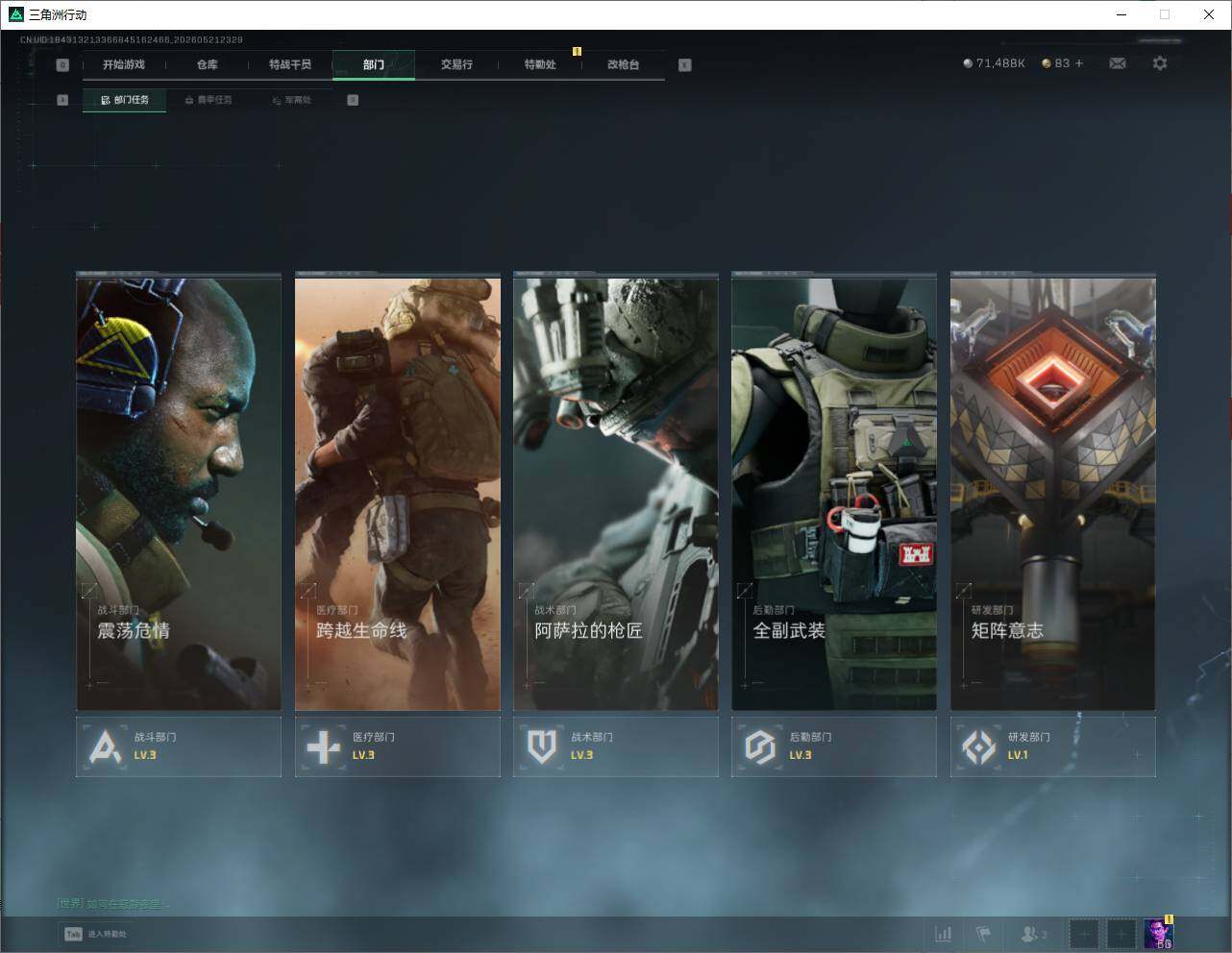Open the 特勤处 tab

coord(540,64)
